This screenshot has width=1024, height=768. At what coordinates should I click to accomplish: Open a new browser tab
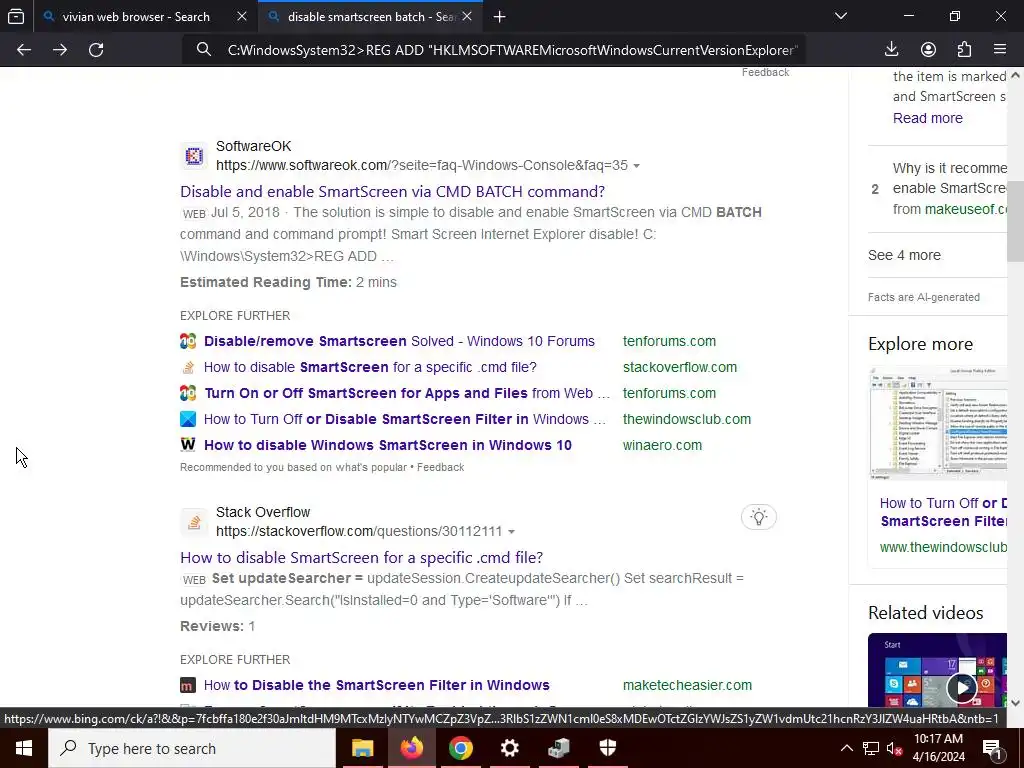[x=500, y=17]
